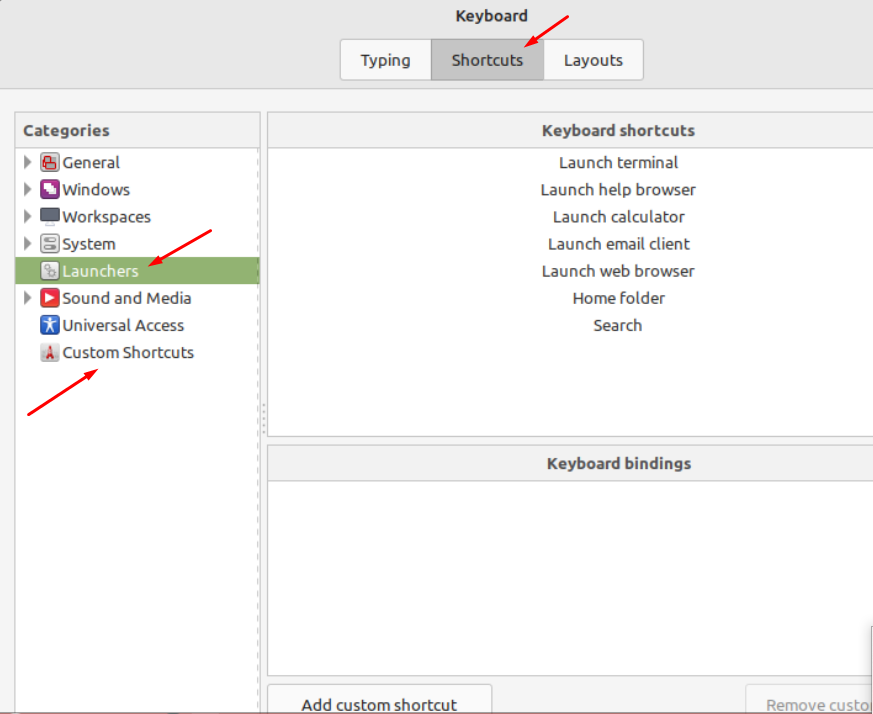Expand the System category arrow
This screenshot has height=714, width=873.
pyautogui.click(x=27, y=244)
